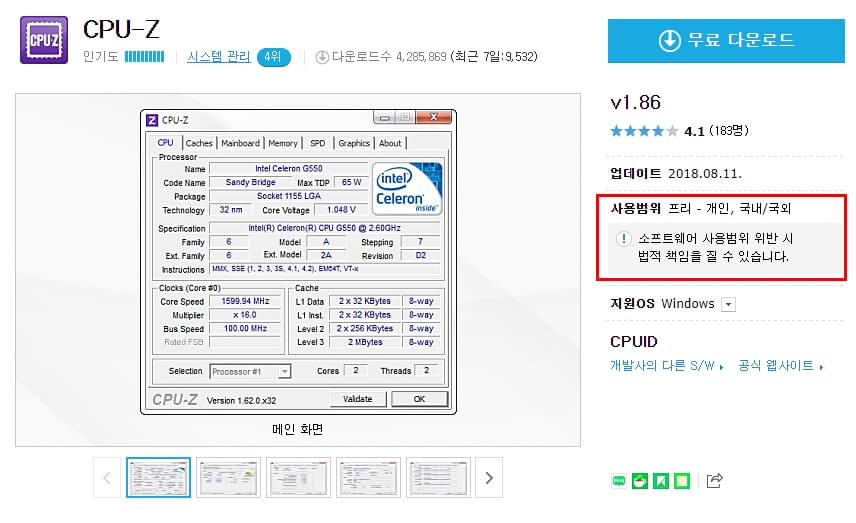The image size is (856, 523).
Task: Click the 1599.94 MHz core speed value
Action: (245, 301)
